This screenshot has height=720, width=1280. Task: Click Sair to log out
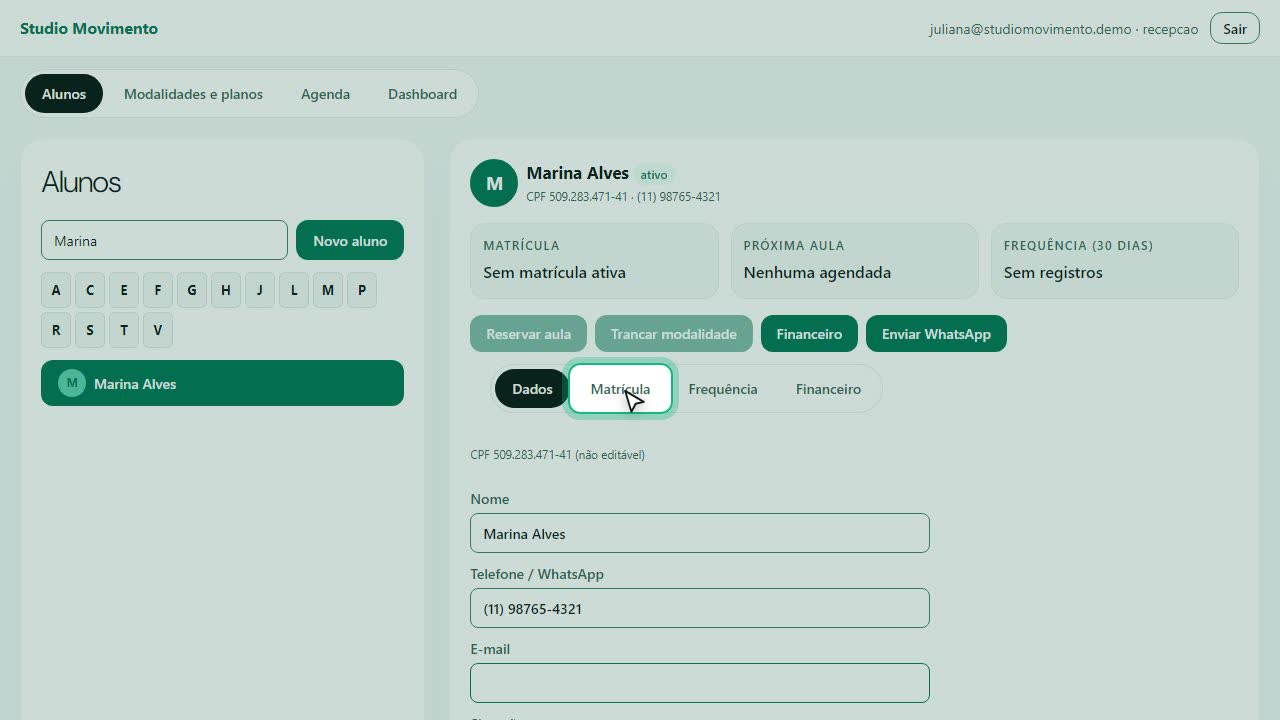(1234, 28)
